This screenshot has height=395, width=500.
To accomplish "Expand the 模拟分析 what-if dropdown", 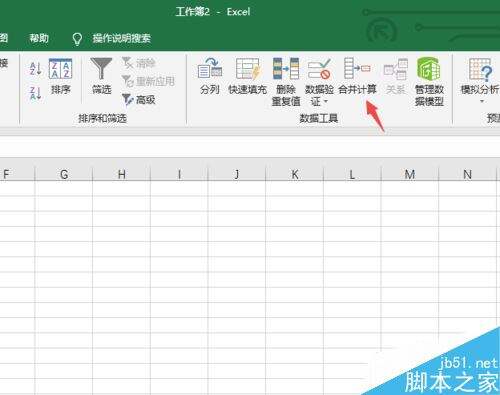I will pos(482,101).
